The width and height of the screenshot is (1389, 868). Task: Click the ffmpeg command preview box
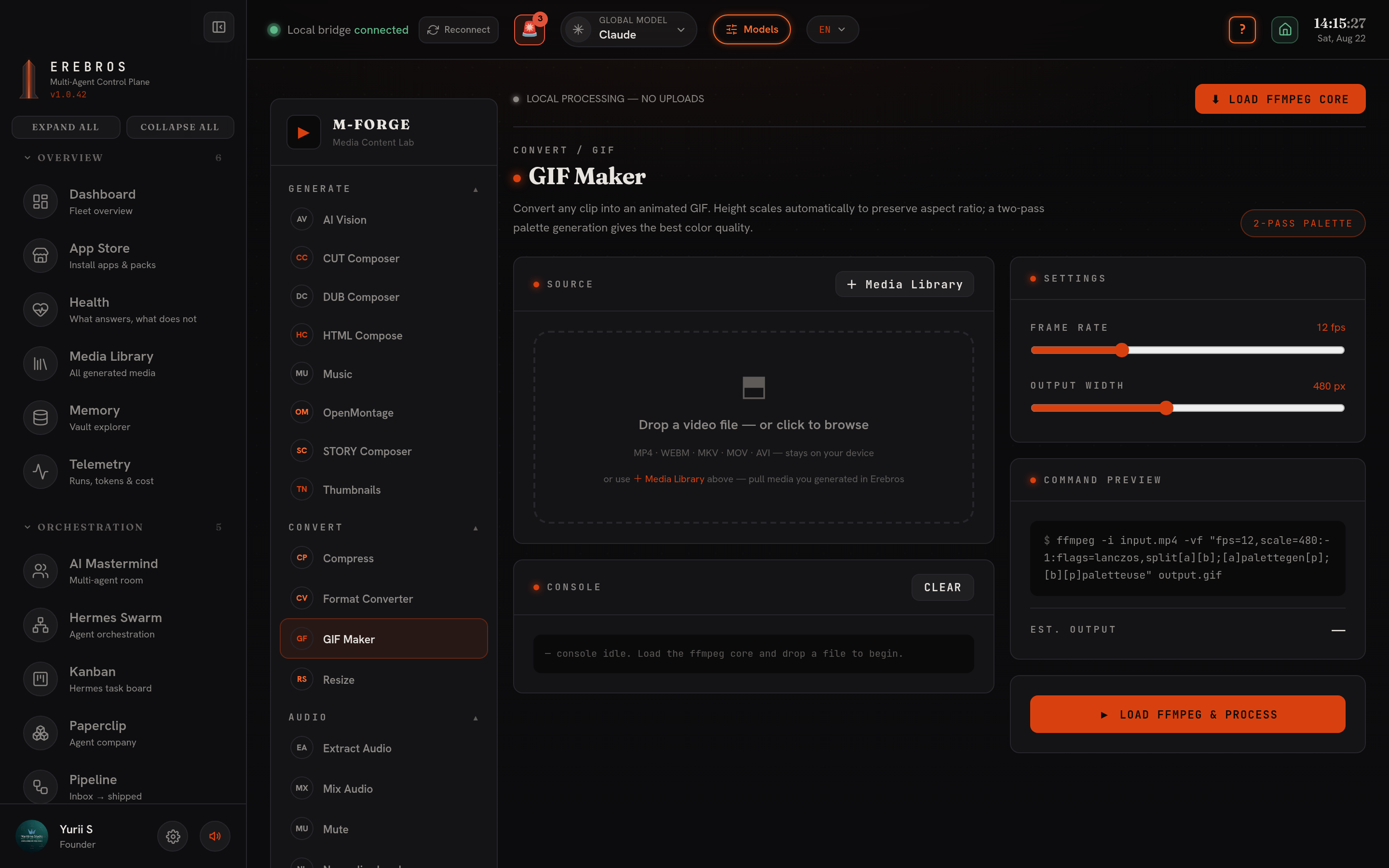1187,558
